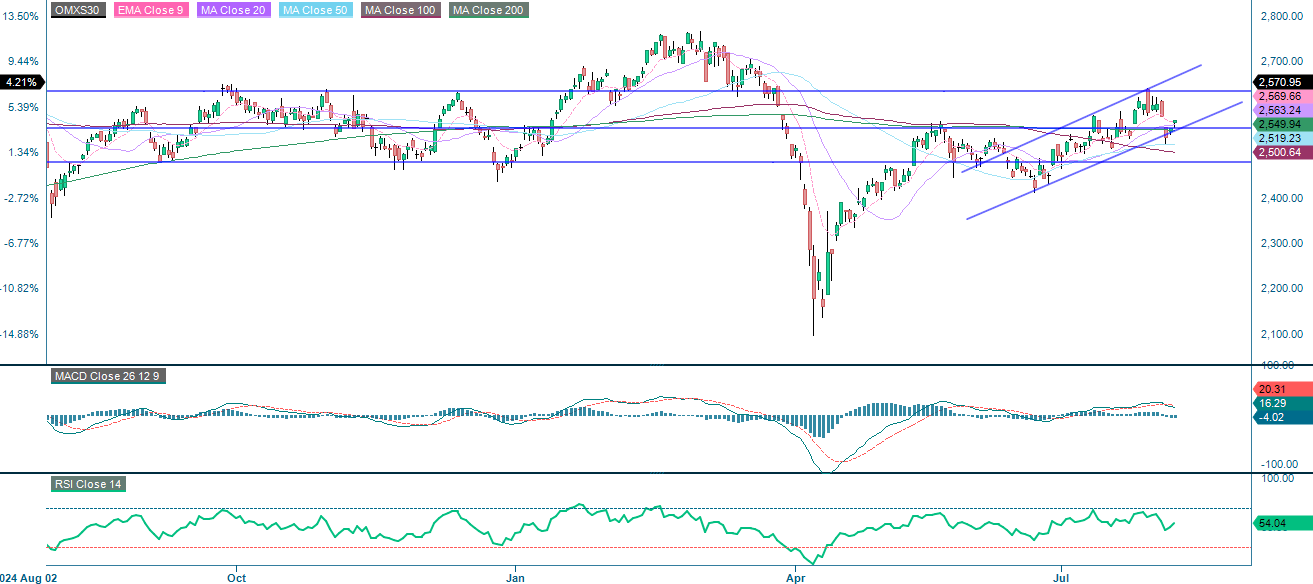
Task: Click the 13.50% percentage scale label
Action: coord(23,14)
